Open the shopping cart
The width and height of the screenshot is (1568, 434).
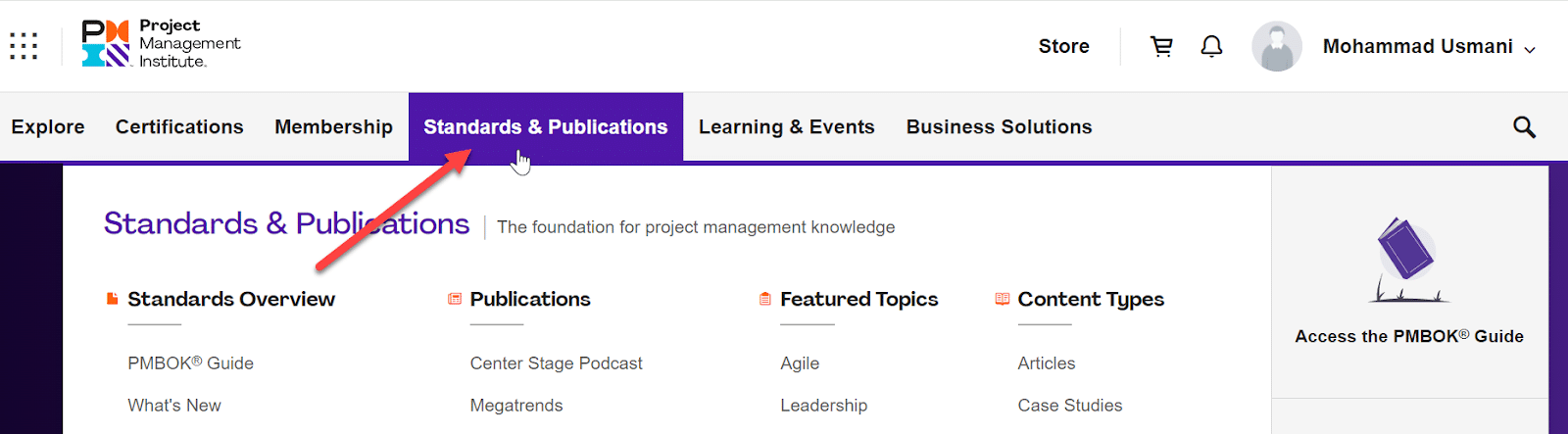(x=1161, y=46)
